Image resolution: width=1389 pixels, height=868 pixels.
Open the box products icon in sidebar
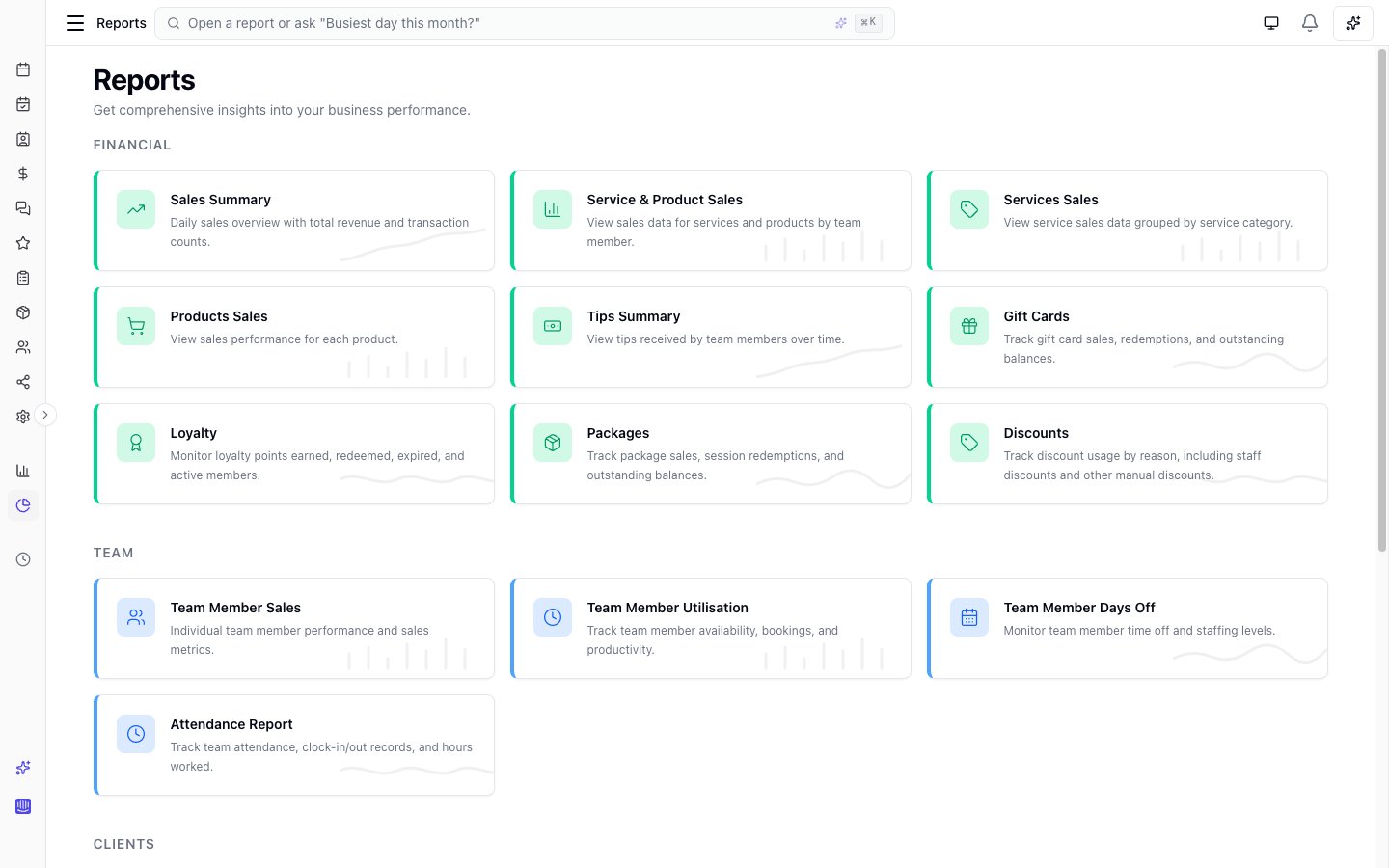coord(23,312)
